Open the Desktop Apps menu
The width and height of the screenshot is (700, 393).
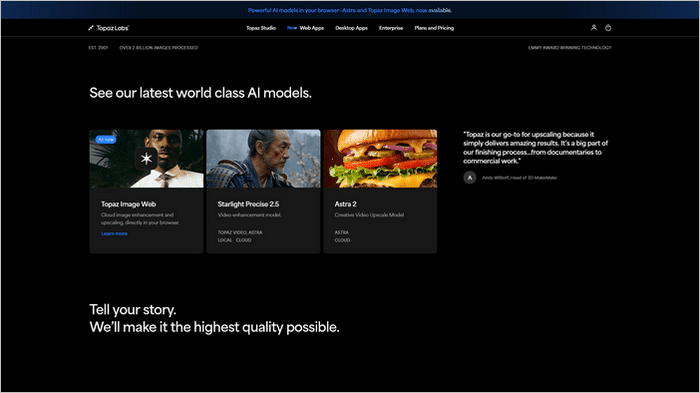pyautogui.click(x=351, y=28)
